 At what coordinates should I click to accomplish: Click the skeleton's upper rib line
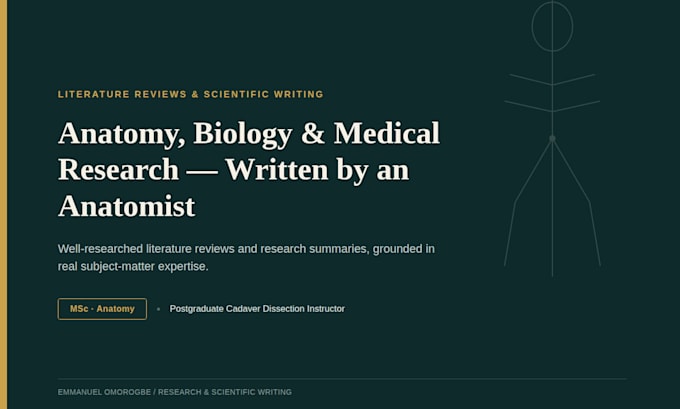point(552,79)
